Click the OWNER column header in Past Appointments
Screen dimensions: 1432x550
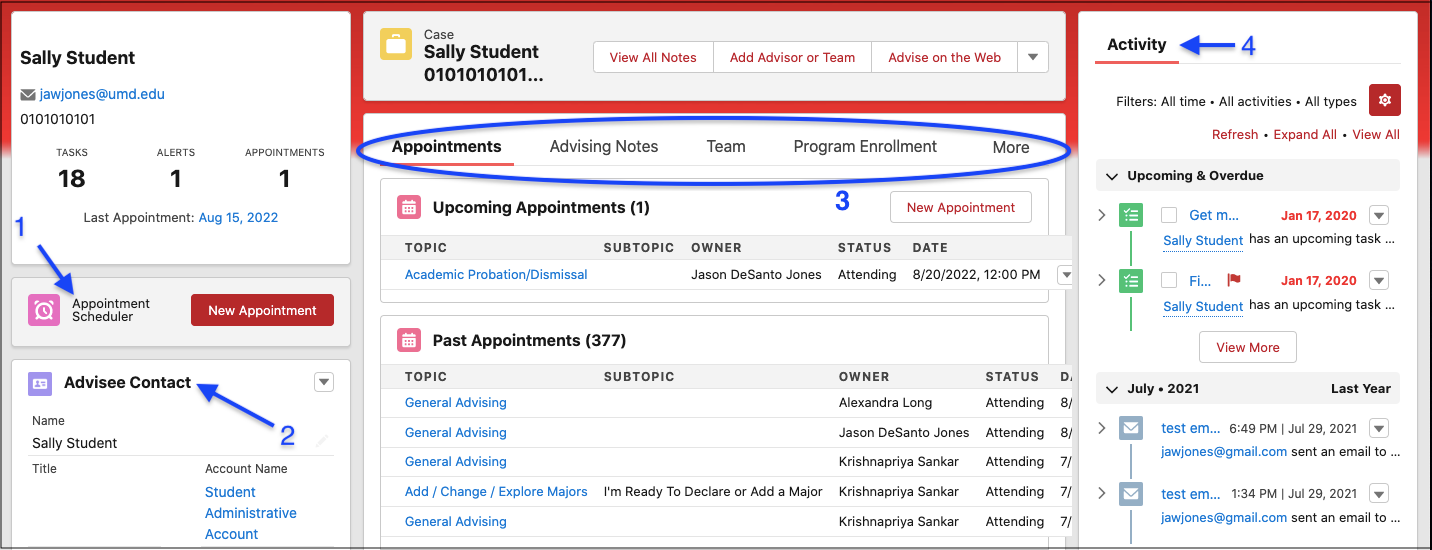point(864,377)
